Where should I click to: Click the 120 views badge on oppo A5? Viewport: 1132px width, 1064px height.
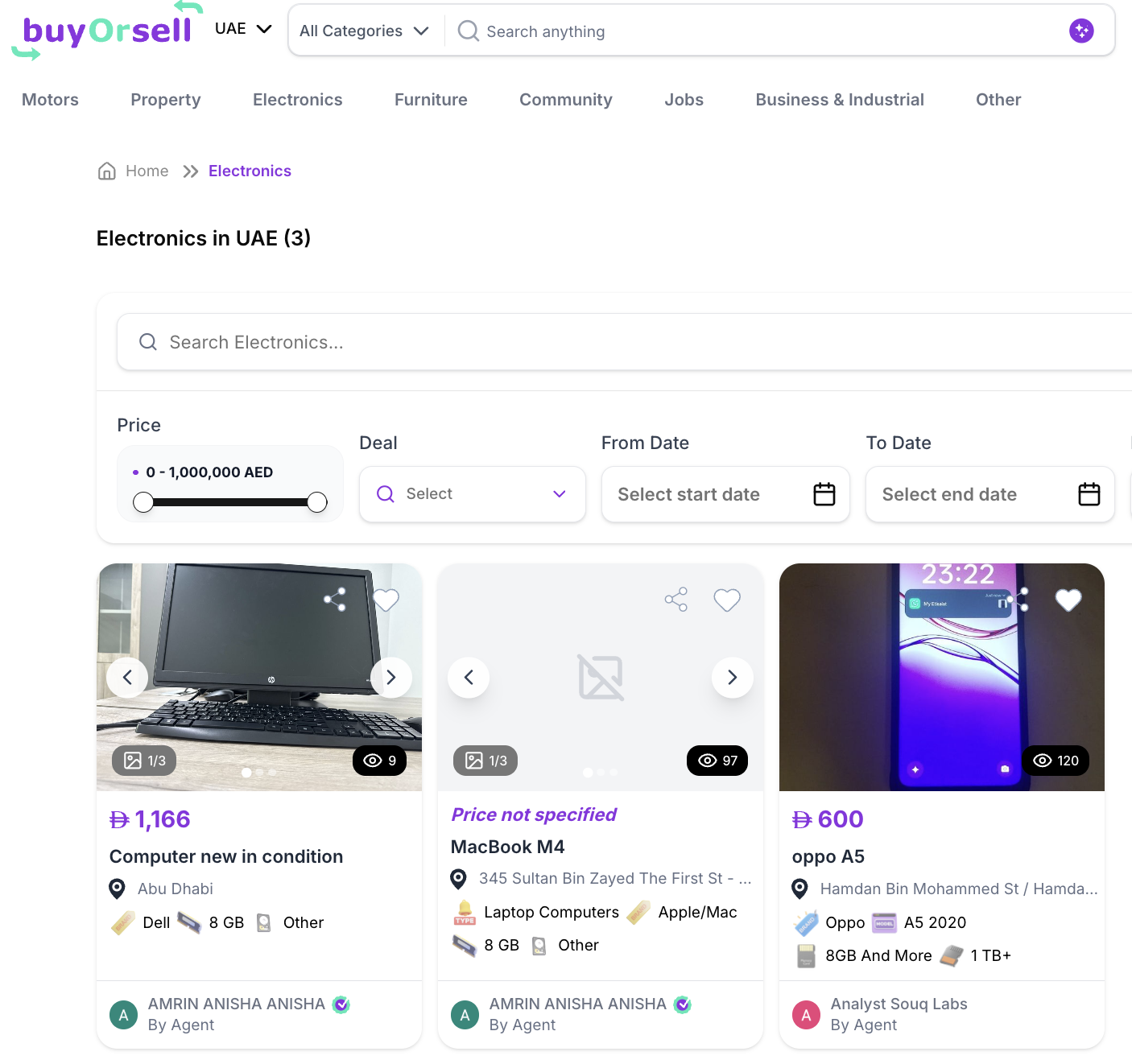(x=1056, y=761)
